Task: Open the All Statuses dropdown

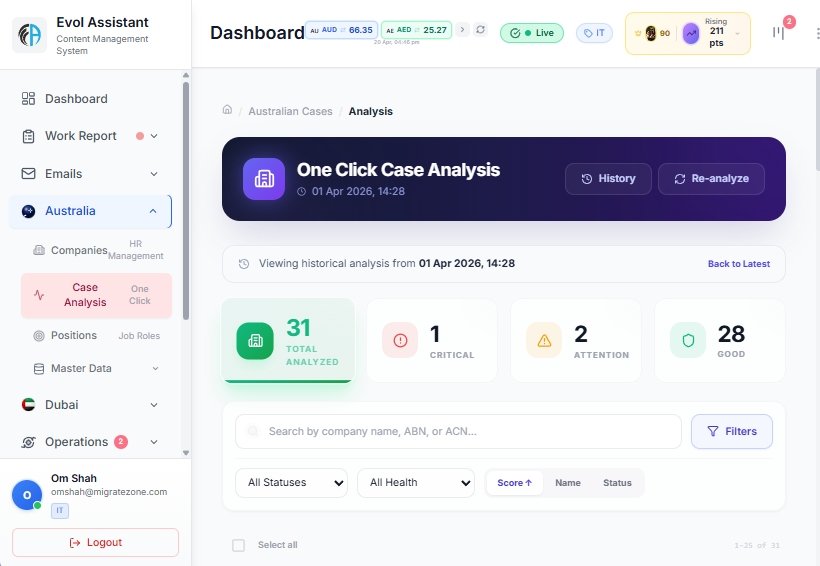Action: click(x=291, y=483)
